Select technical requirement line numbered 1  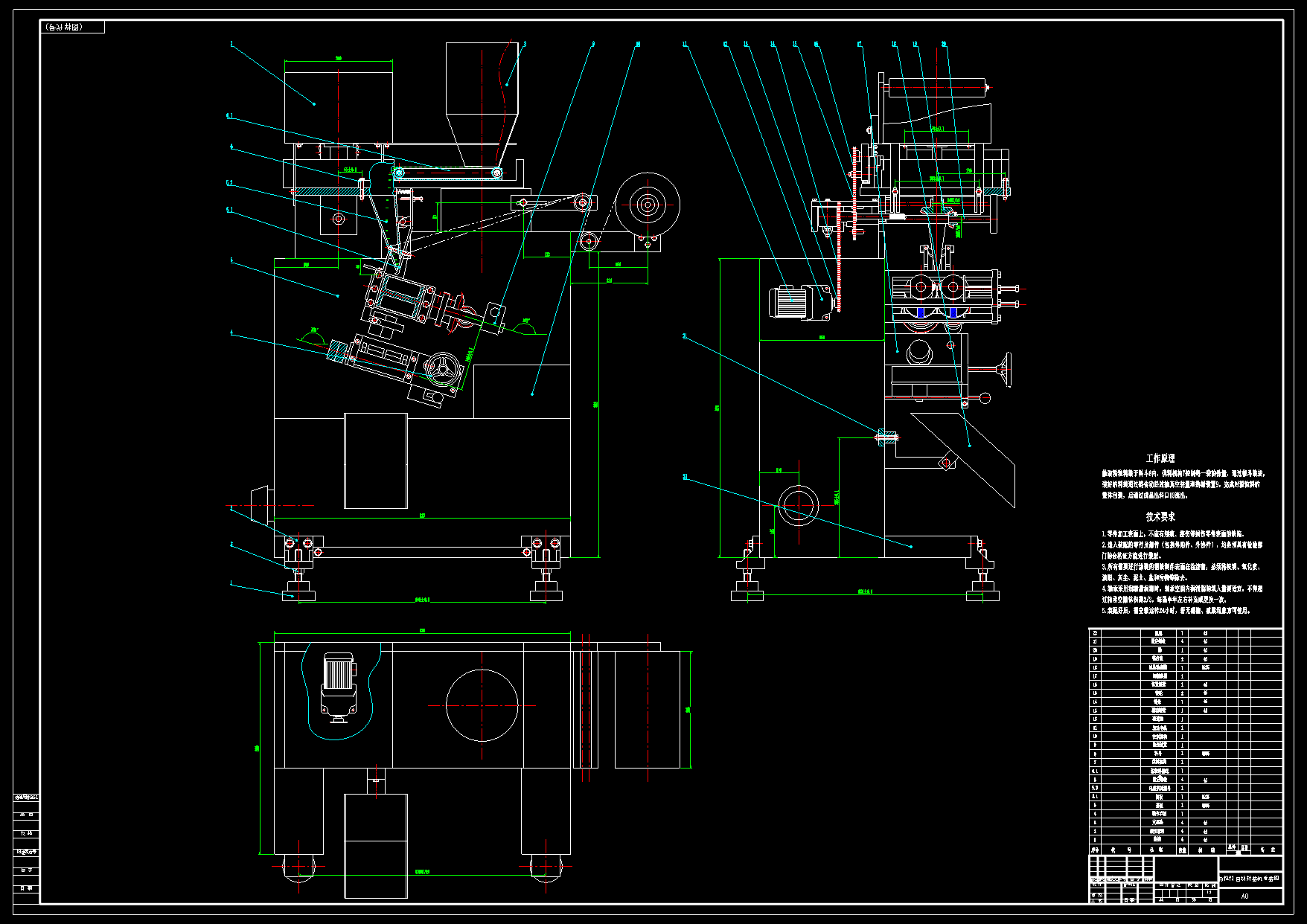[1172, 533]
